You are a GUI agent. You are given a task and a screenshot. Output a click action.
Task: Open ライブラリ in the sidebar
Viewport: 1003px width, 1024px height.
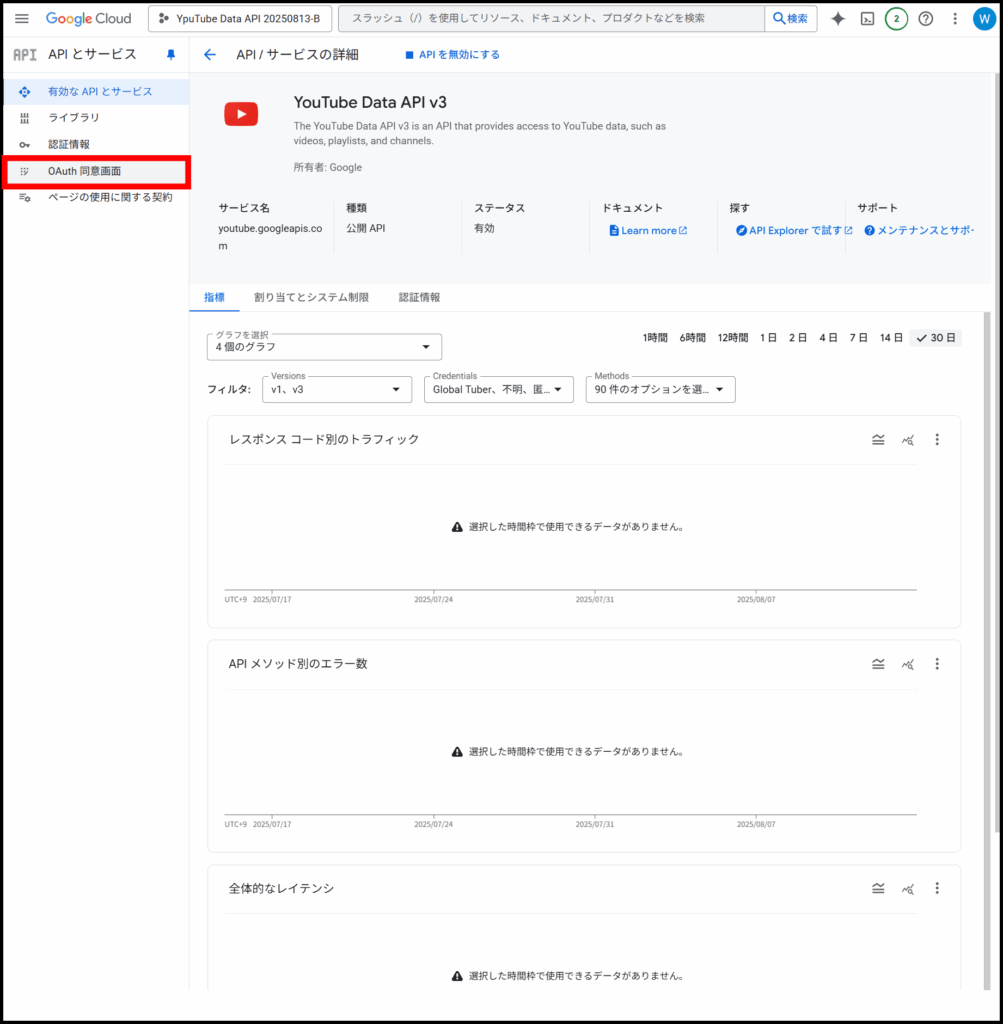[96, 118]
